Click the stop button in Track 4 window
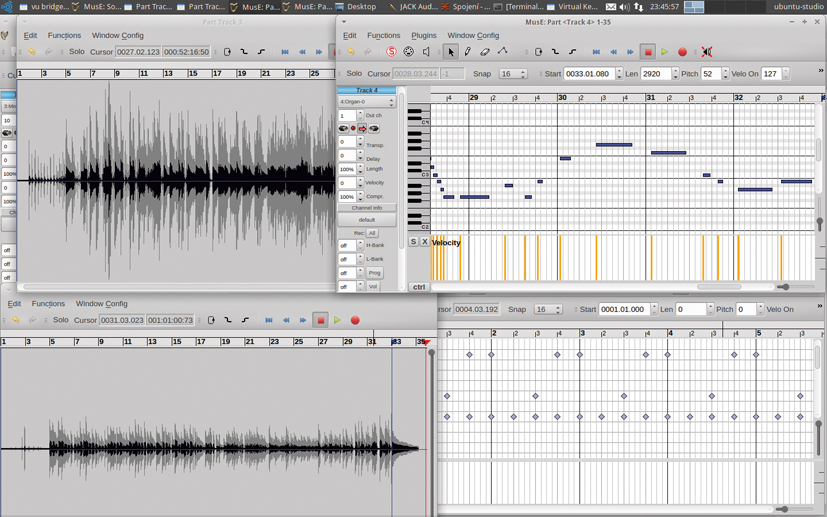 pyautogui.click(x=648, y=52)
